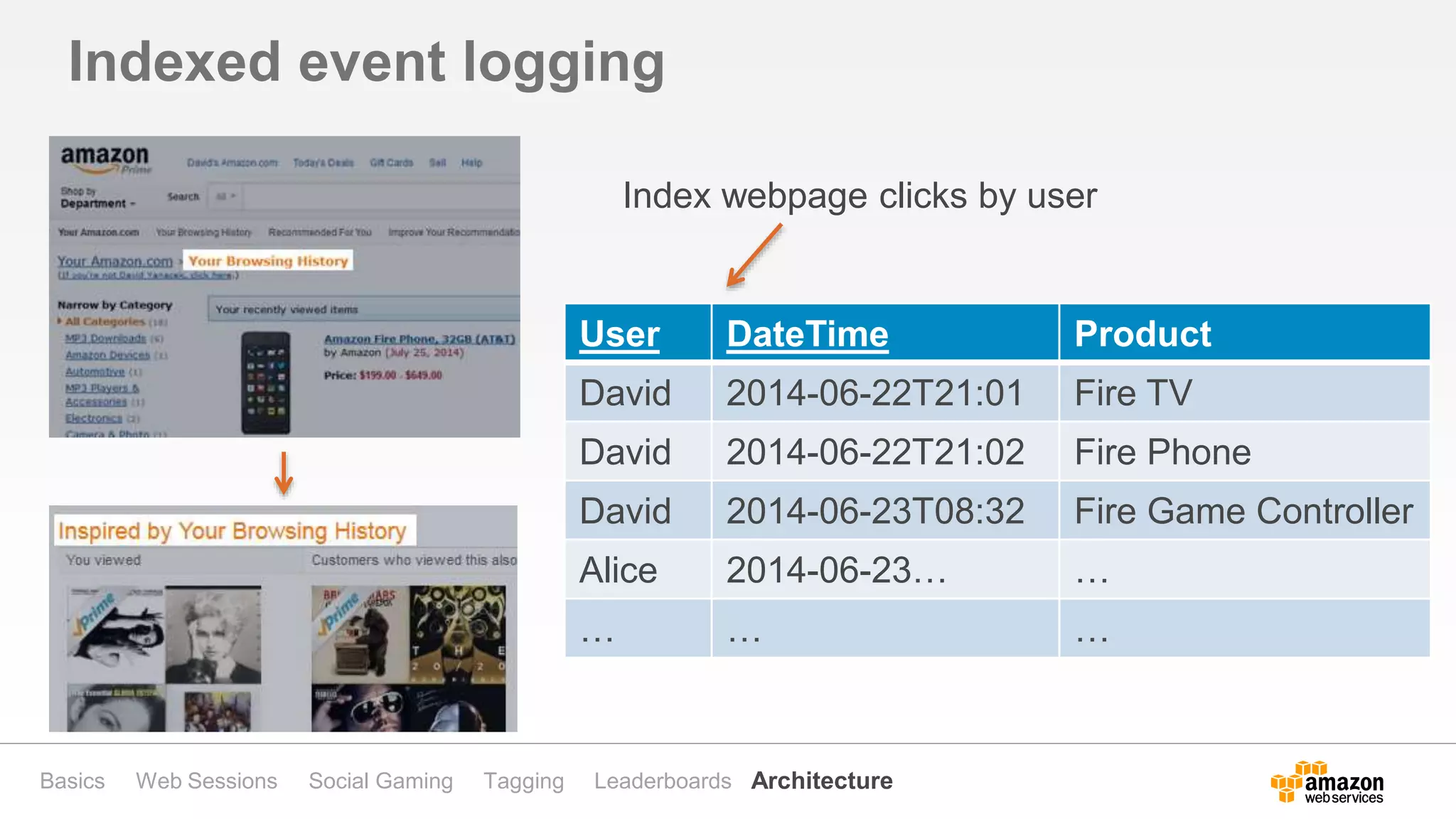1456x819 pixels.
Task: Click the Price $199.00 - $649.00 text
Action: pyautogui.click(x=382, y=375)
